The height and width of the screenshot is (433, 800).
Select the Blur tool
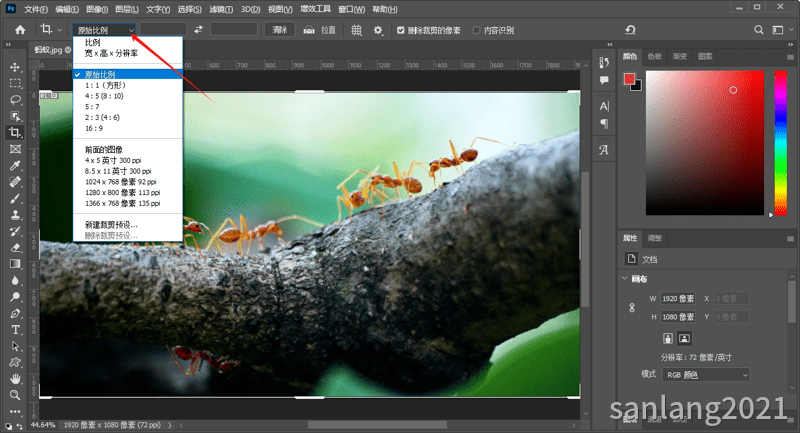(15, 280)
